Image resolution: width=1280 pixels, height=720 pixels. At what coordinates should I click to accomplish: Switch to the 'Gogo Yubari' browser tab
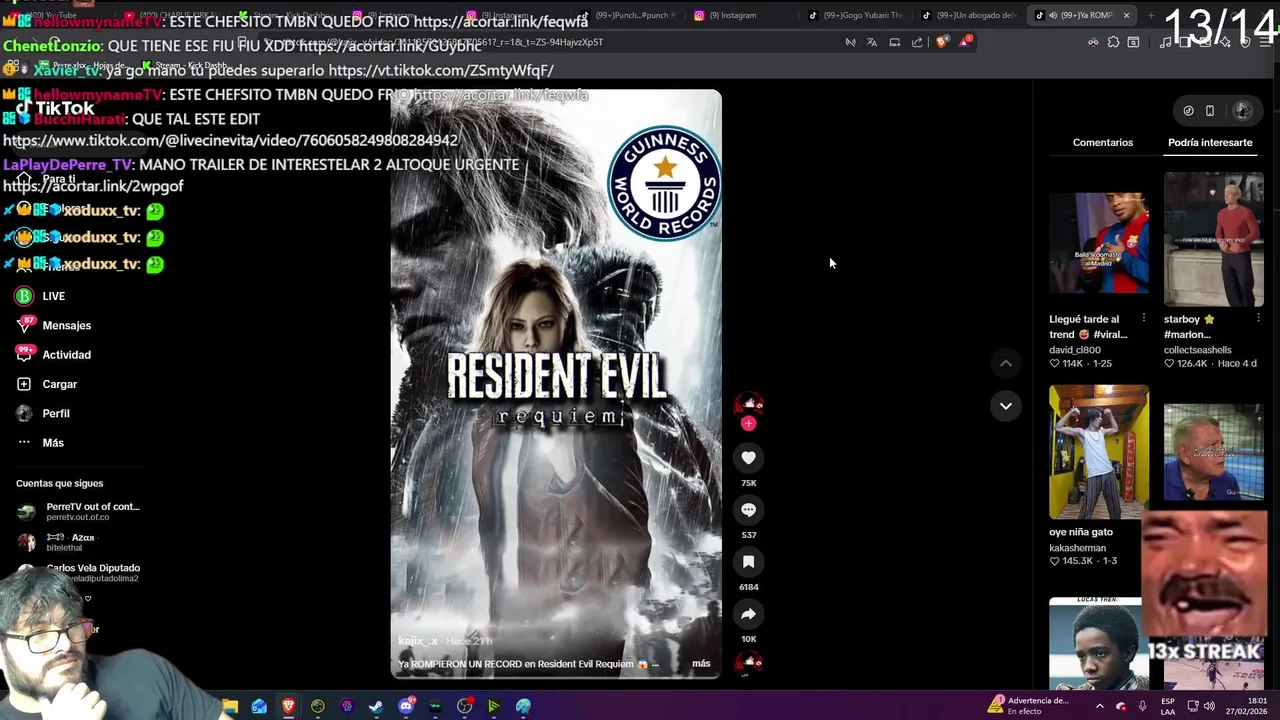855,15
